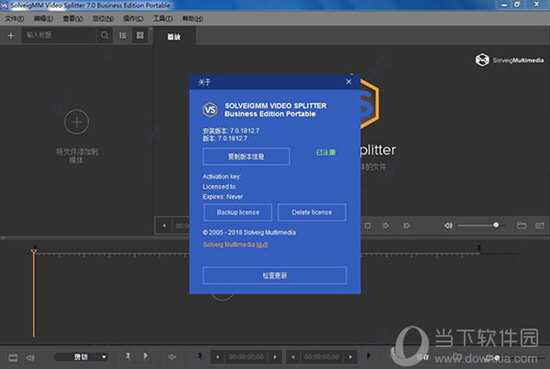Click the snapshot camera icon in player
The image size is (550, 369).
pos(540,226)
